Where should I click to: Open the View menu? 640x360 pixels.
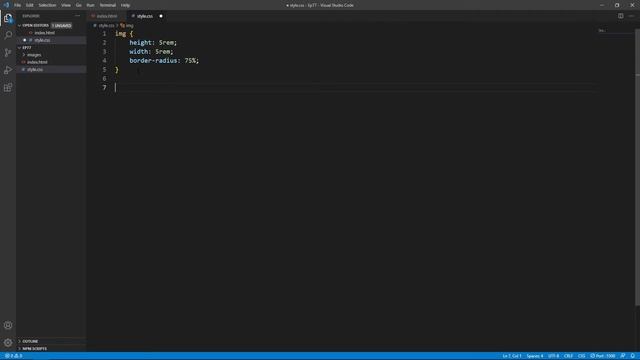66,5
